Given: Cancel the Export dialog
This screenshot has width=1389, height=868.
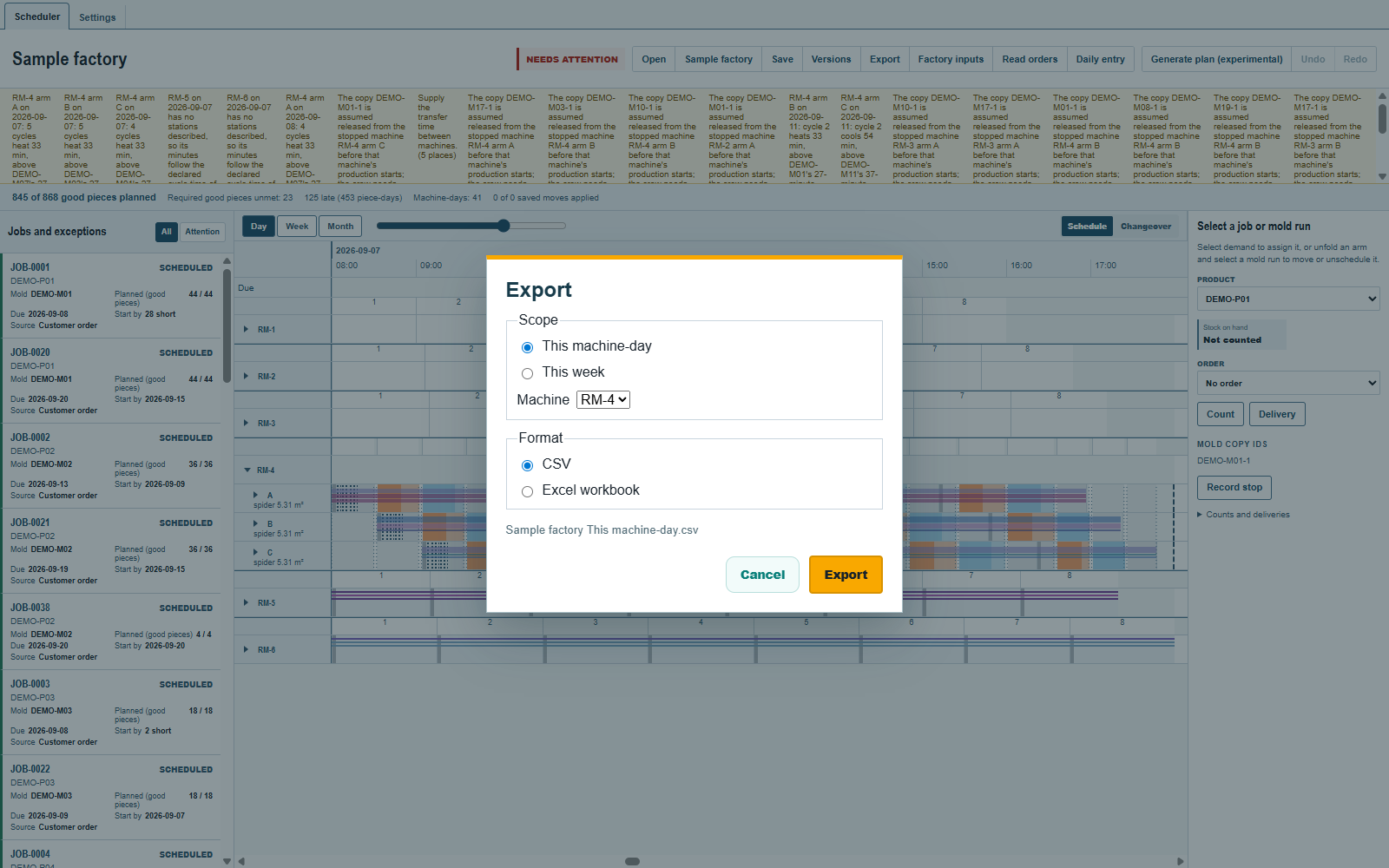Looking at the screenshot, I should coord(762,575).
